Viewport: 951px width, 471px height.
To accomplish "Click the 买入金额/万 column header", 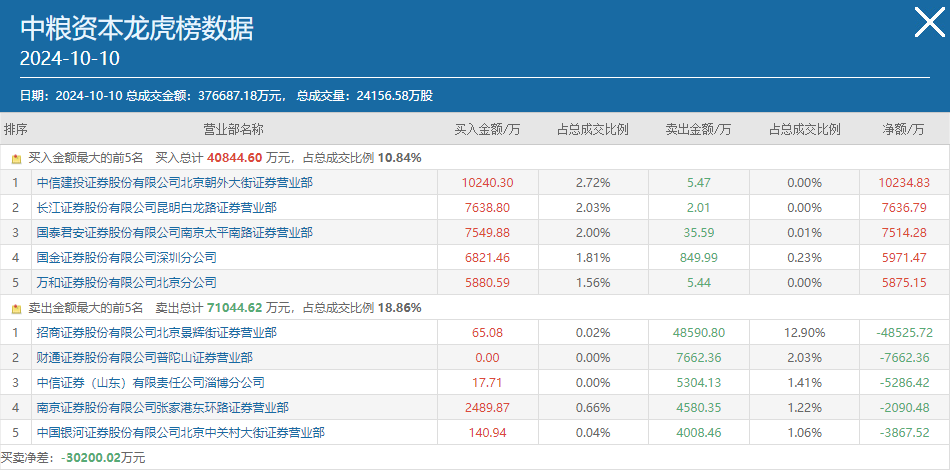I will (488, 129).
